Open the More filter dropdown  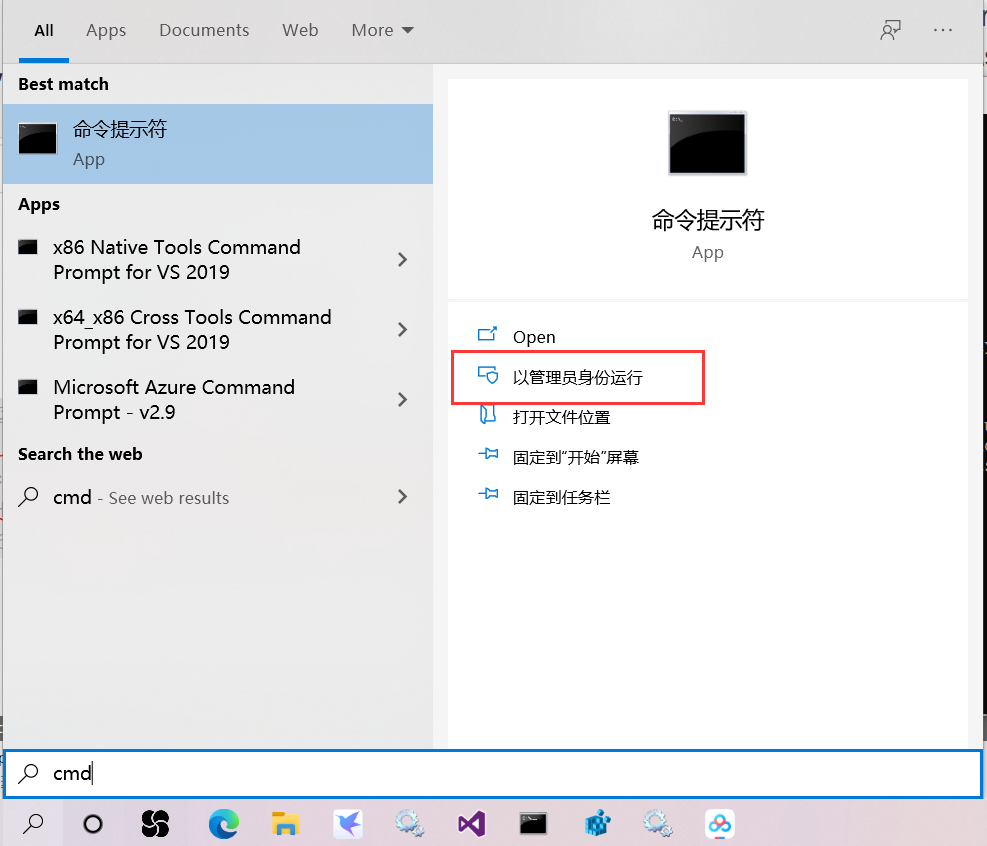[381, 30]
